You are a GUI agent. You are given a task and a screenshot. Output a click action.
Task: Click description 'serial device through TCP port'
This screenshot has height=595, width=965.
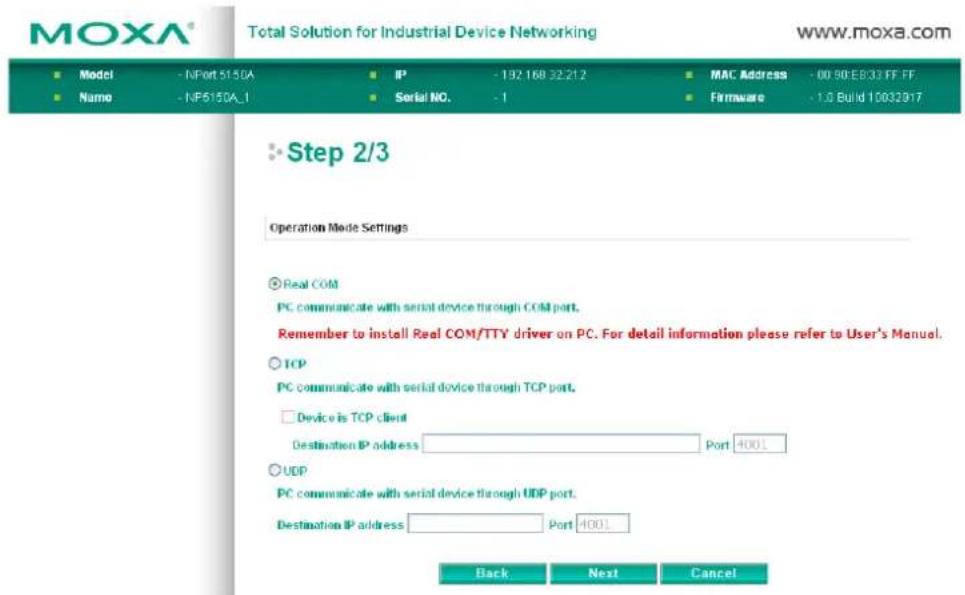click(489, 388)
